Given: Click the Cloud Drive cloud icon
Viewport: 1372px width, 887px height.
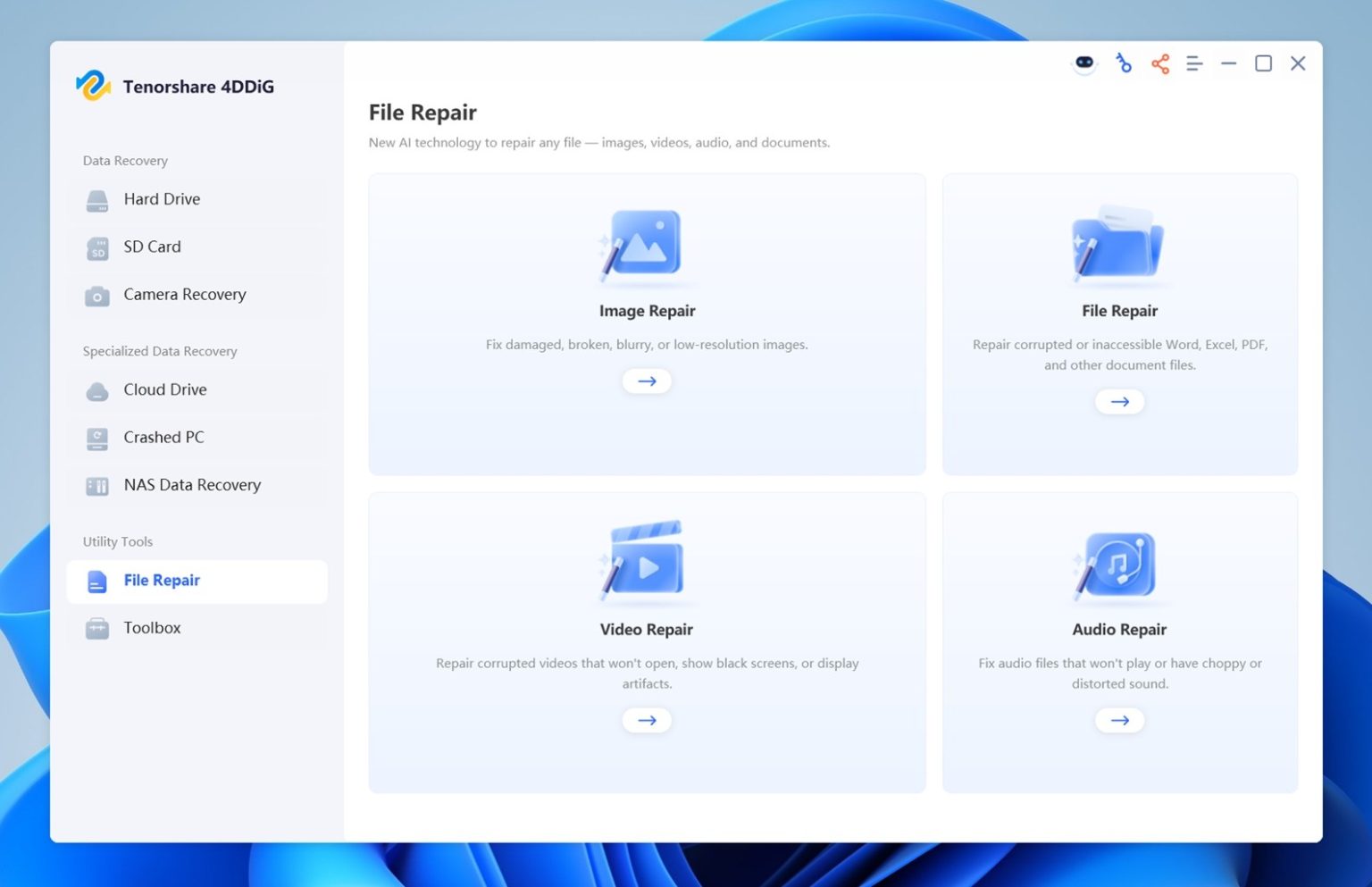Looking at the screenshot, I should pyautogui.click(x=97, y=390).
